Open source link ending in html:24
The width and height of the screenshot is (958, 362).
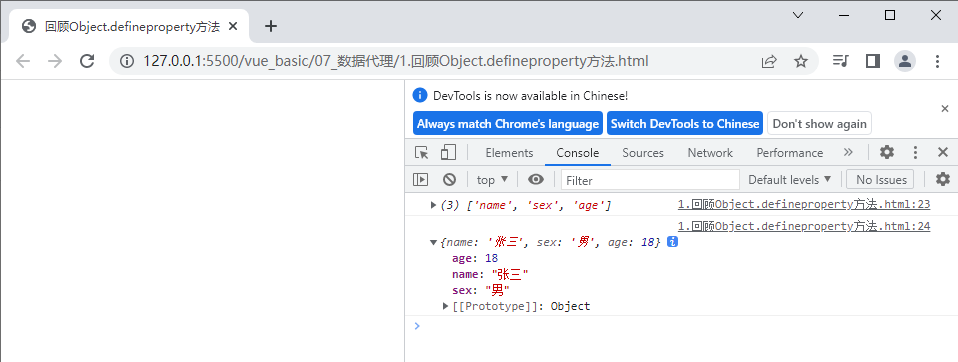(x=804, y=226)
